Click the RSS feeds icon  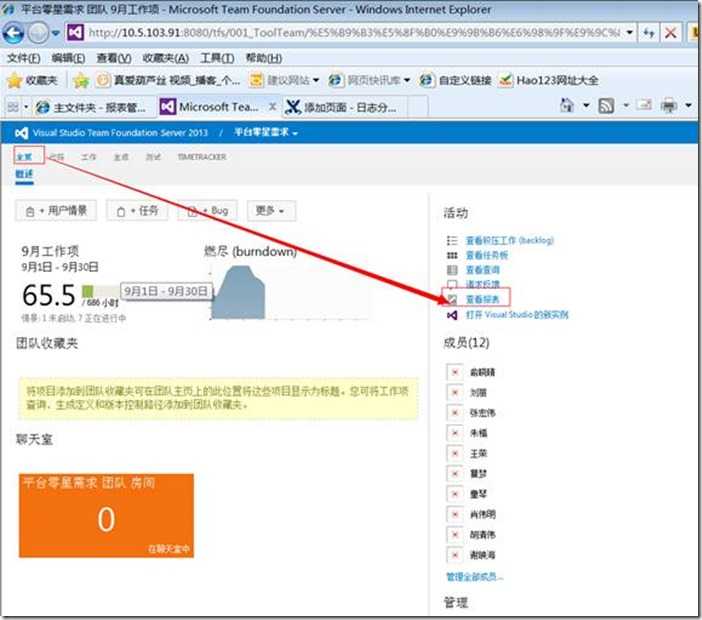coord(606,106)
